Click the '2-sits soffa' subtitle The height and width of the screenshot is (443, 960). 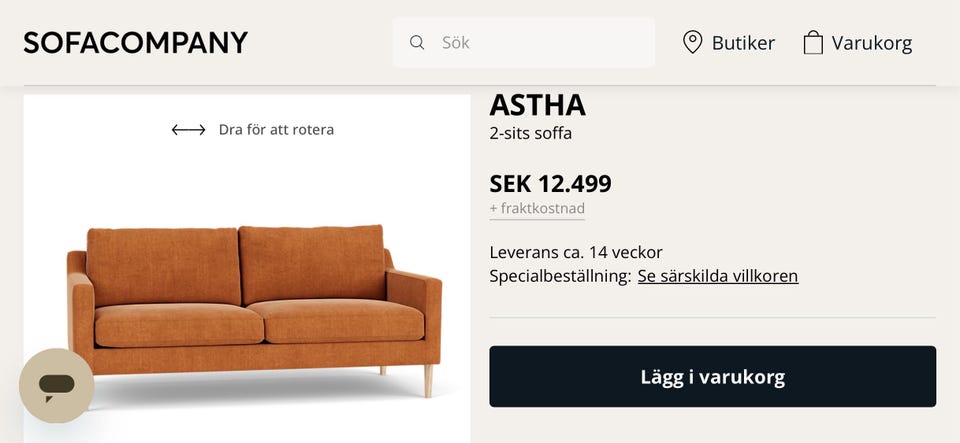pyautogui.click(x=530, y=133)
